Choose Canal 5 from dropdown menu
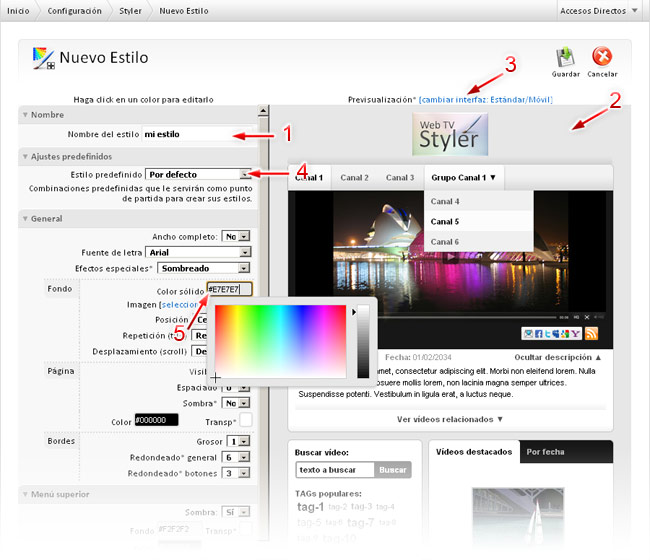This screenshot has height=560, width=650. 478,221
